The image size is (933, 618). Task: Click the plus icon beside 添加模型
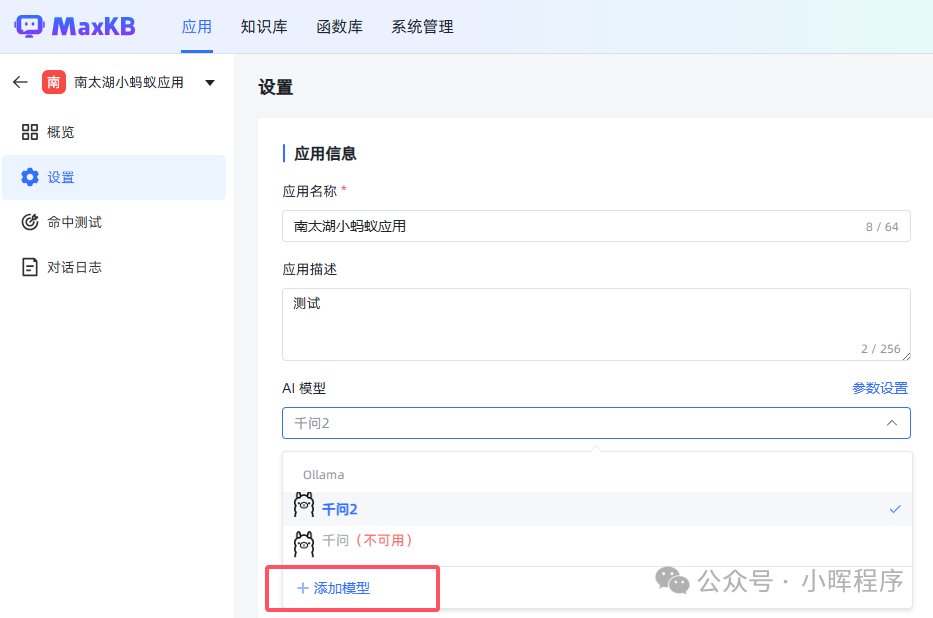tap(302, 588)
